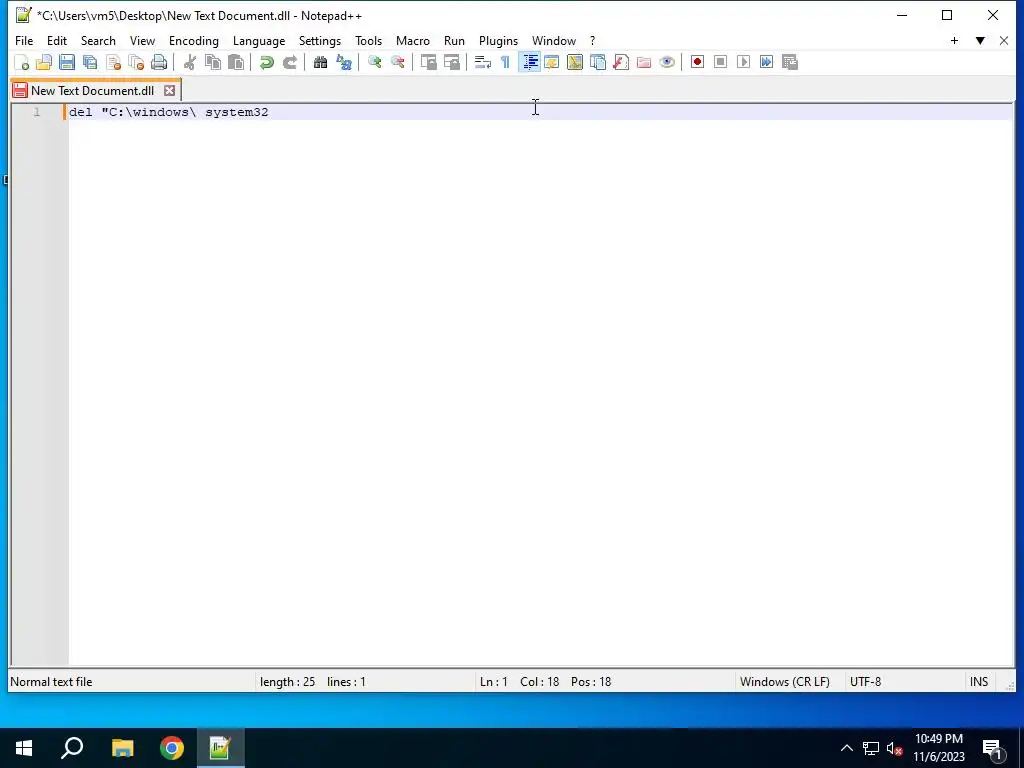Click the Copy toolbar icon
The width and height of the screenshot is (1024, 768).
[x=213, y=62]
